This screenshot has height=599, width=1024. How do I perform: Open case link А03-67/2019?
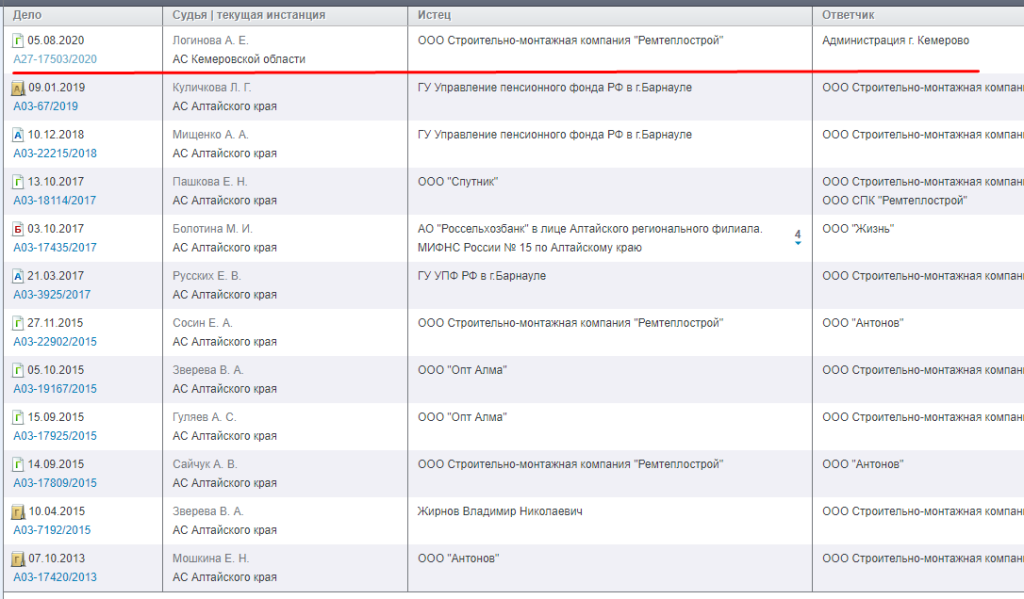click(x=46, y=106)
